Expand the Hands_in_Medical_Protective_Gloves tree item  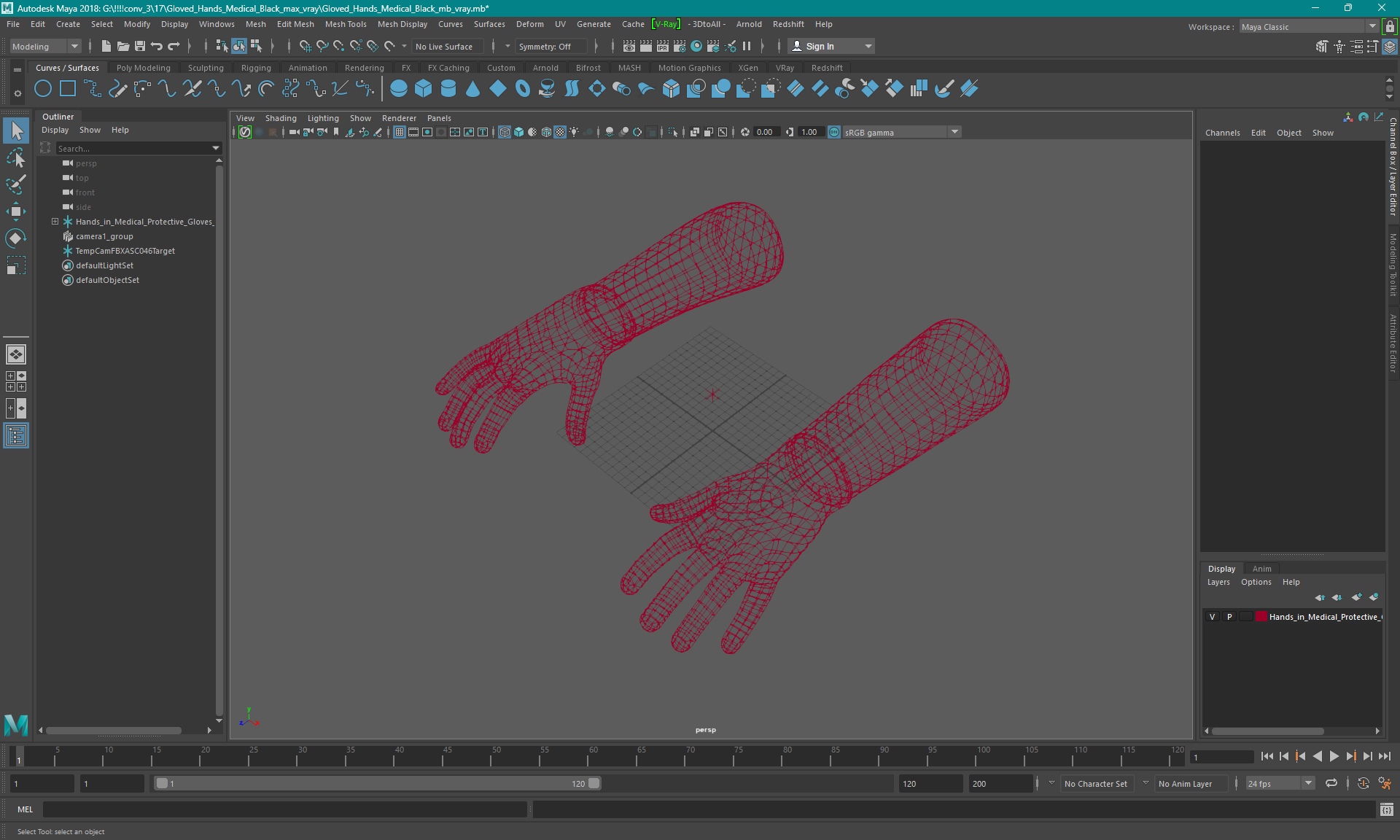click(x=54, y=221)
